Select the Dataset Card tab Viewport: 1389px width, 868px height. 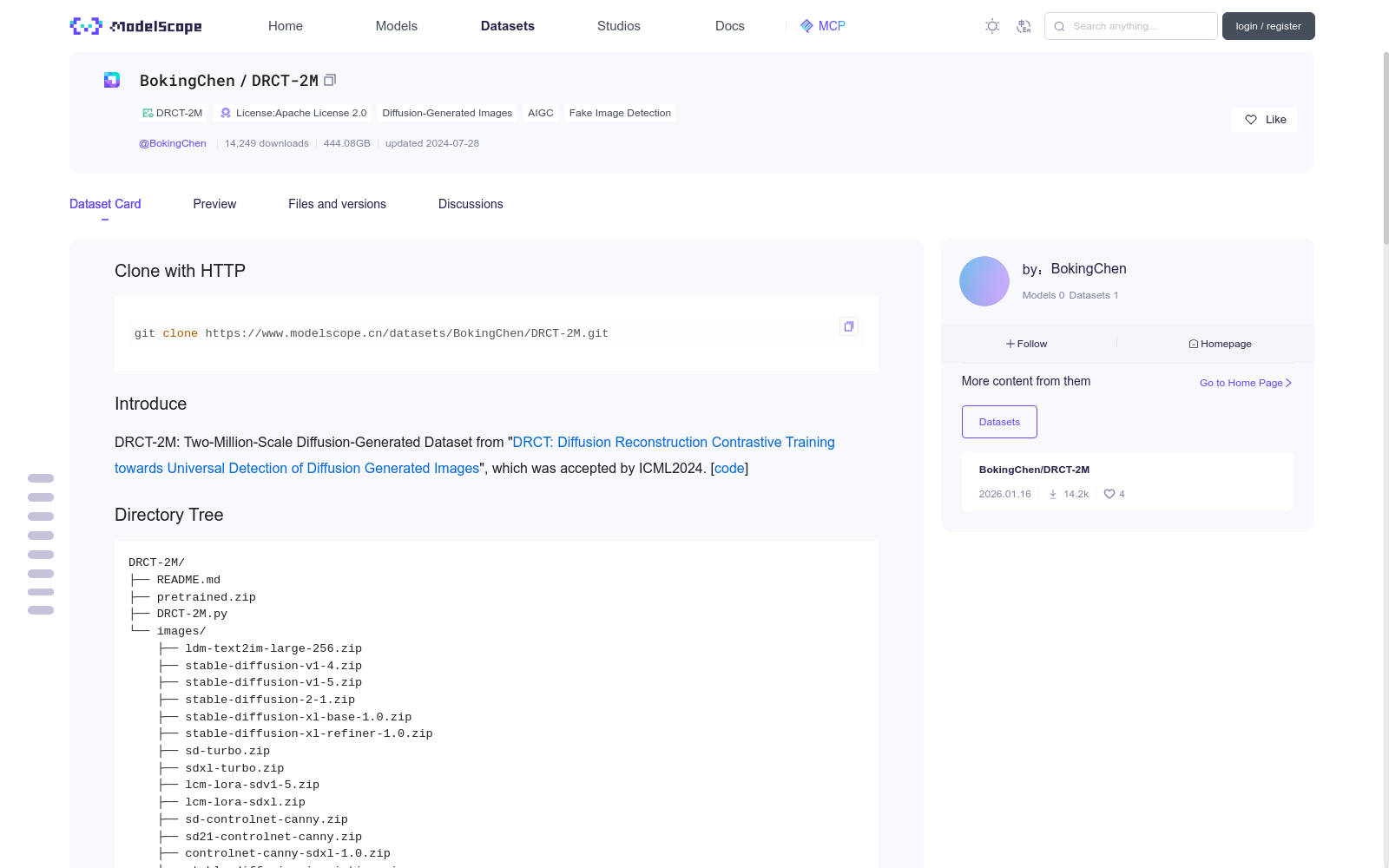[x=105, y=204]
